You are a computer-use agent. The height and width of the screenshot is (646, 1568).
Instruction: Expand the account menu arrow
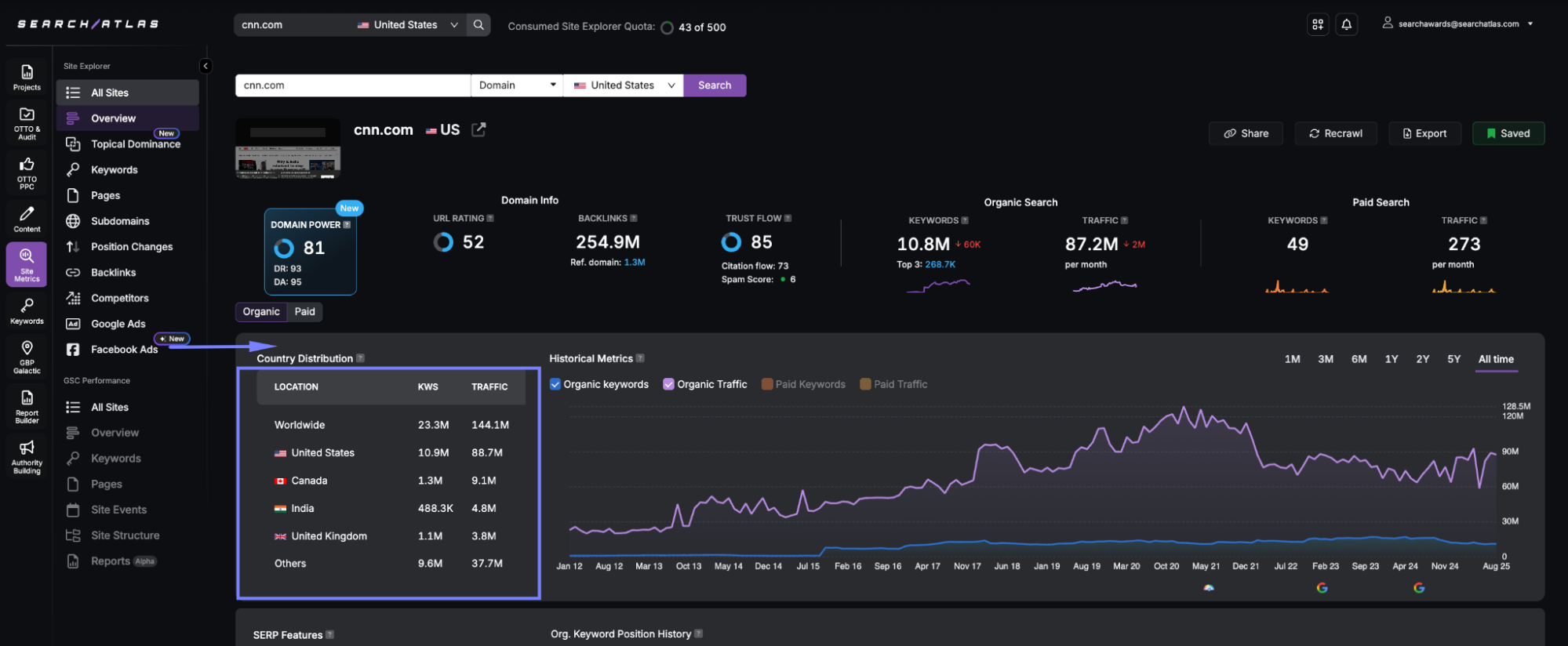pos(1530,24)
